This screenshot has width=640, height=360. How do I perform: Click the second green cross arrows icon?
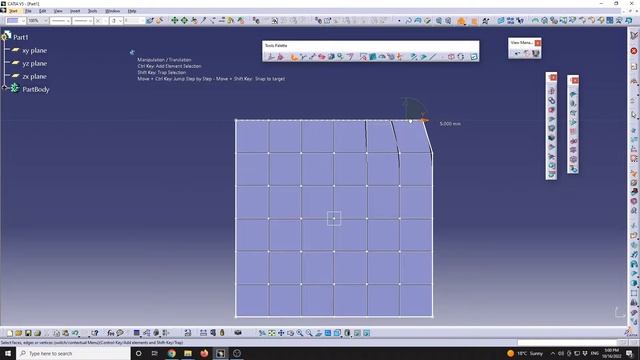184,20
